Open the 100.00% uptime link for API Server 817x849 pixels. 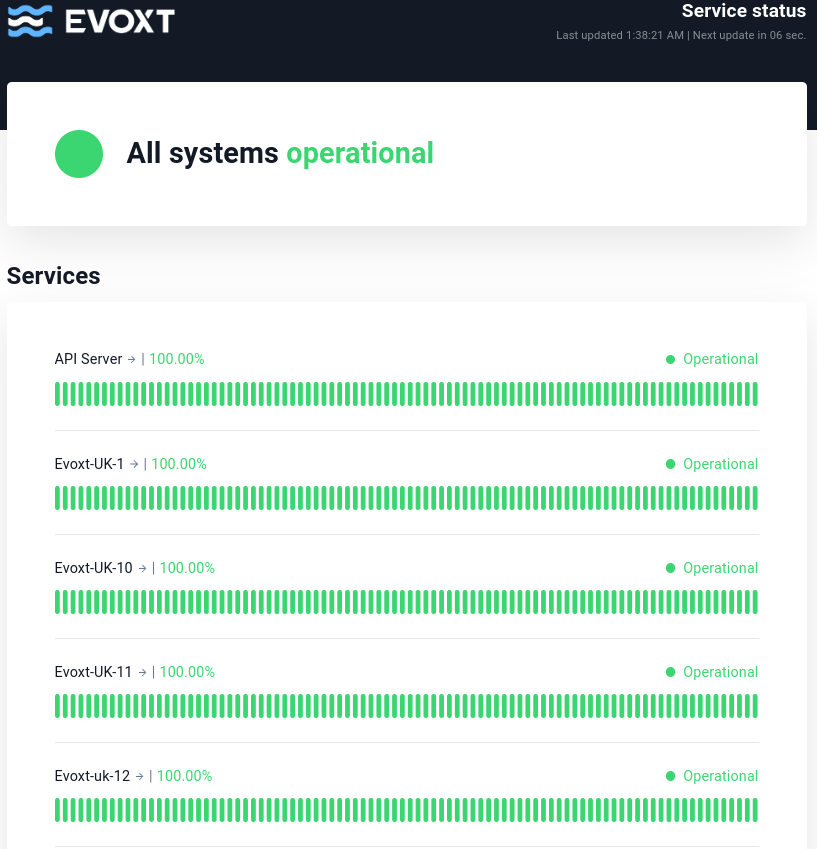pos(176,359)
